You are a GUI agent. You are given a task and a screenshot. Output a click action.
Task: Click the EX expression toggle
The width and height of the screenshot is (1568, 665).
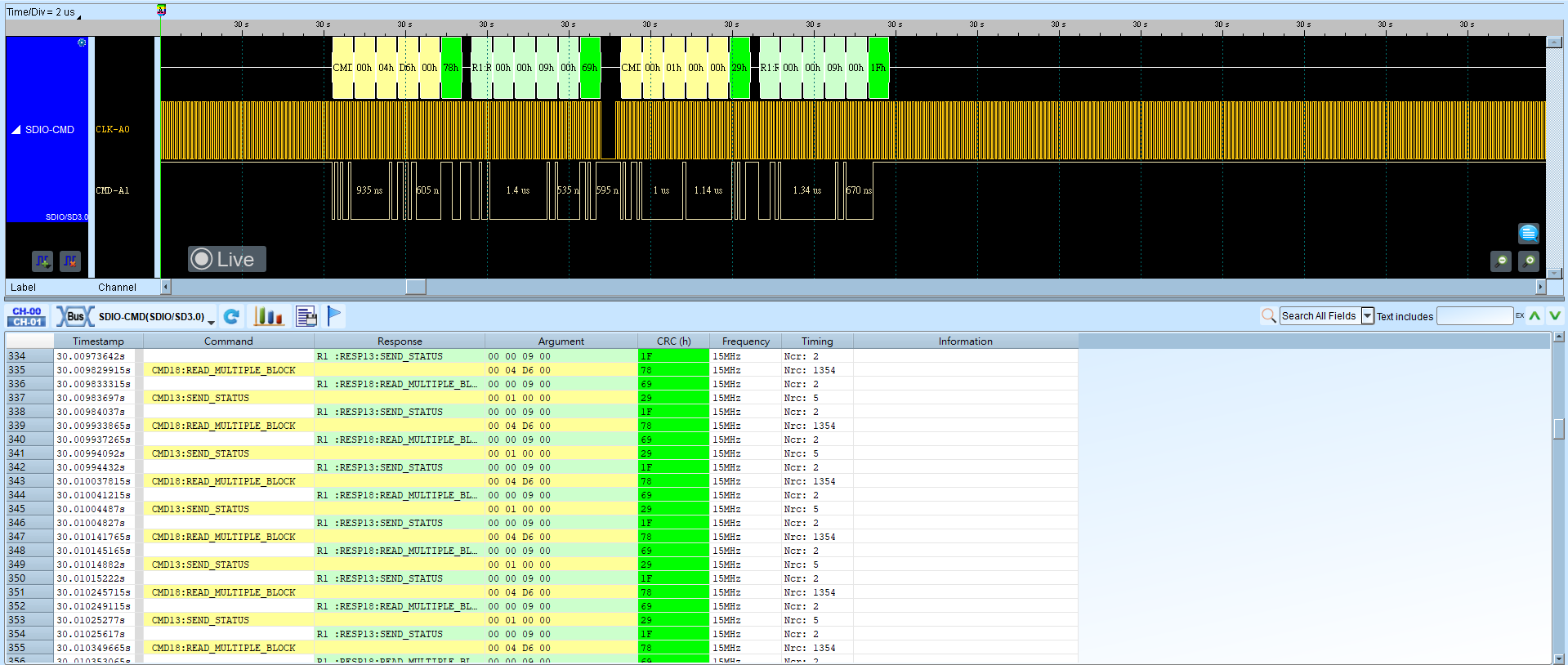tap(1520, 315)
